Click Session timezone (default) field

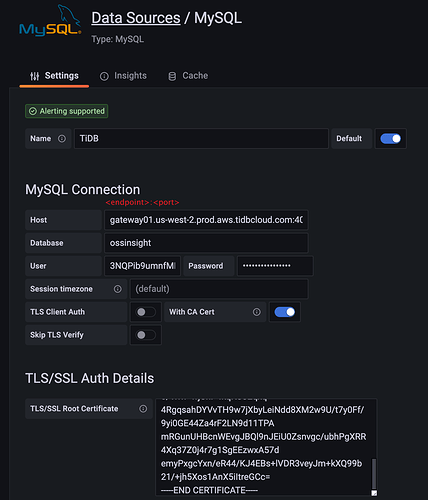(x=219, y=289)
